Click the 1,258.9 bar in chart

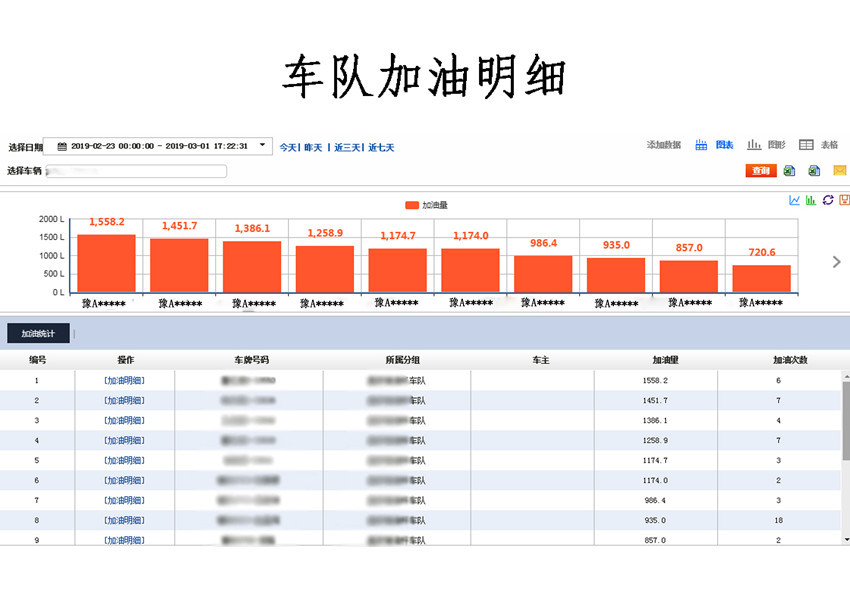tap(325, 269)
